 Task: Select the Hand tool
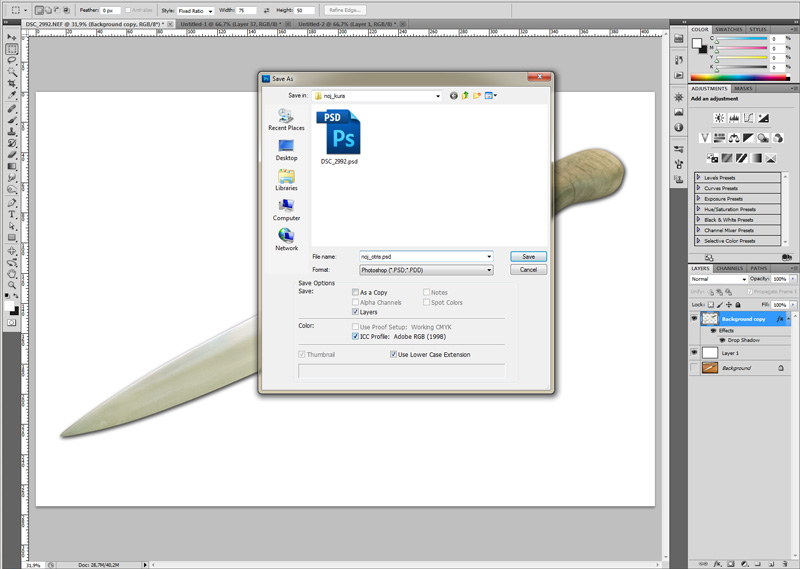[12, 274]
